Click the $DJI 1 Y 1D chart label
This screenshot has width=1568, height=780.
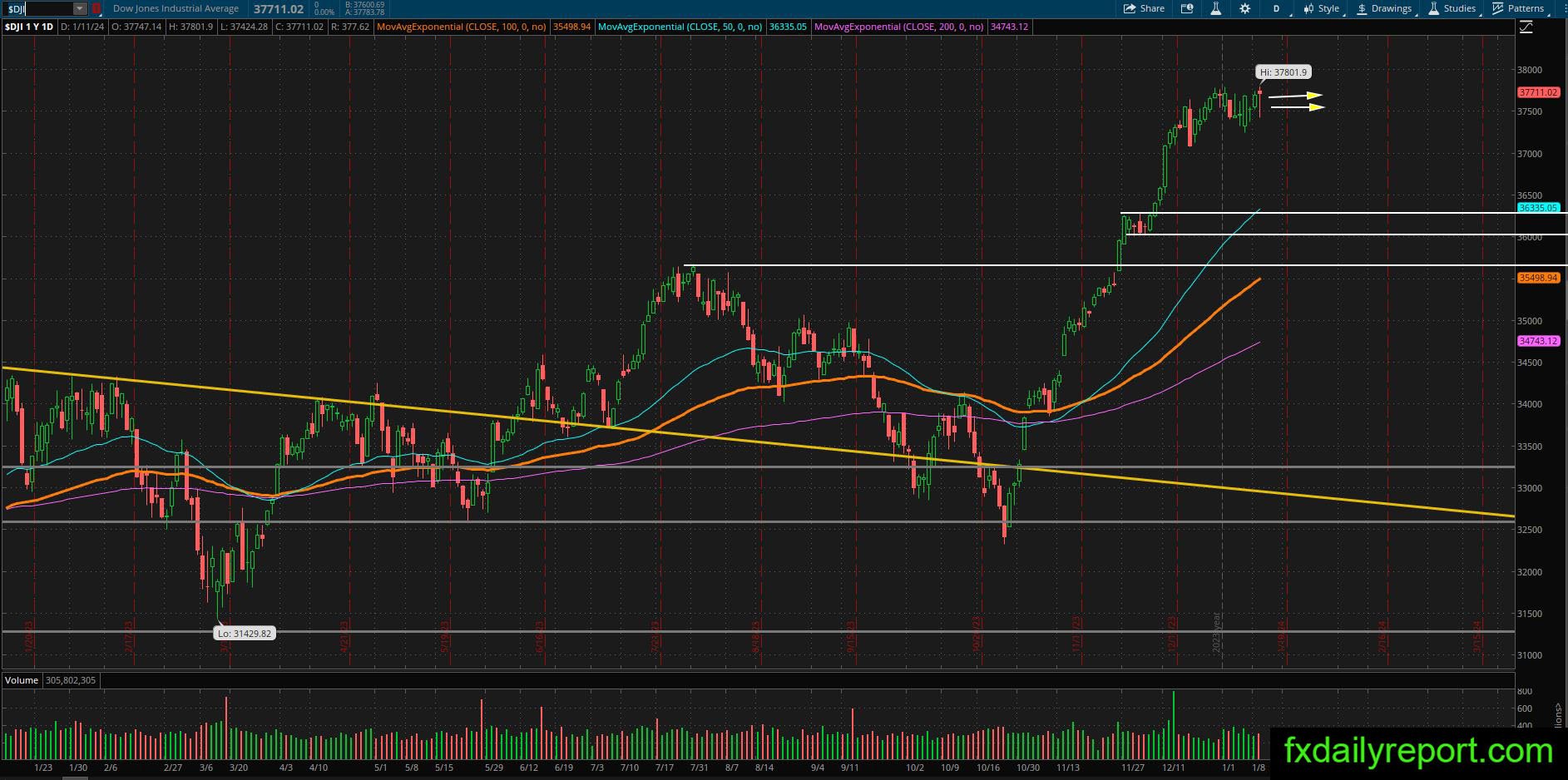(29, 27)
